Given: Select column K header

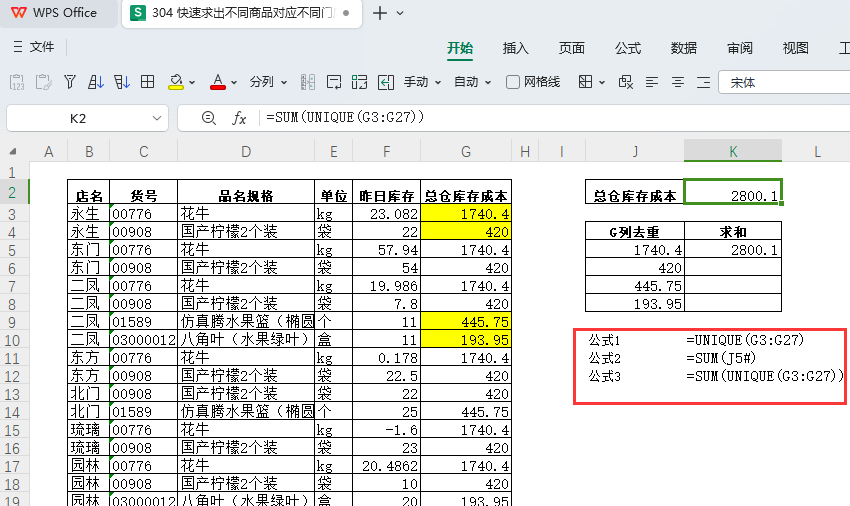Looking at the screenshot, I should (733, 151).
